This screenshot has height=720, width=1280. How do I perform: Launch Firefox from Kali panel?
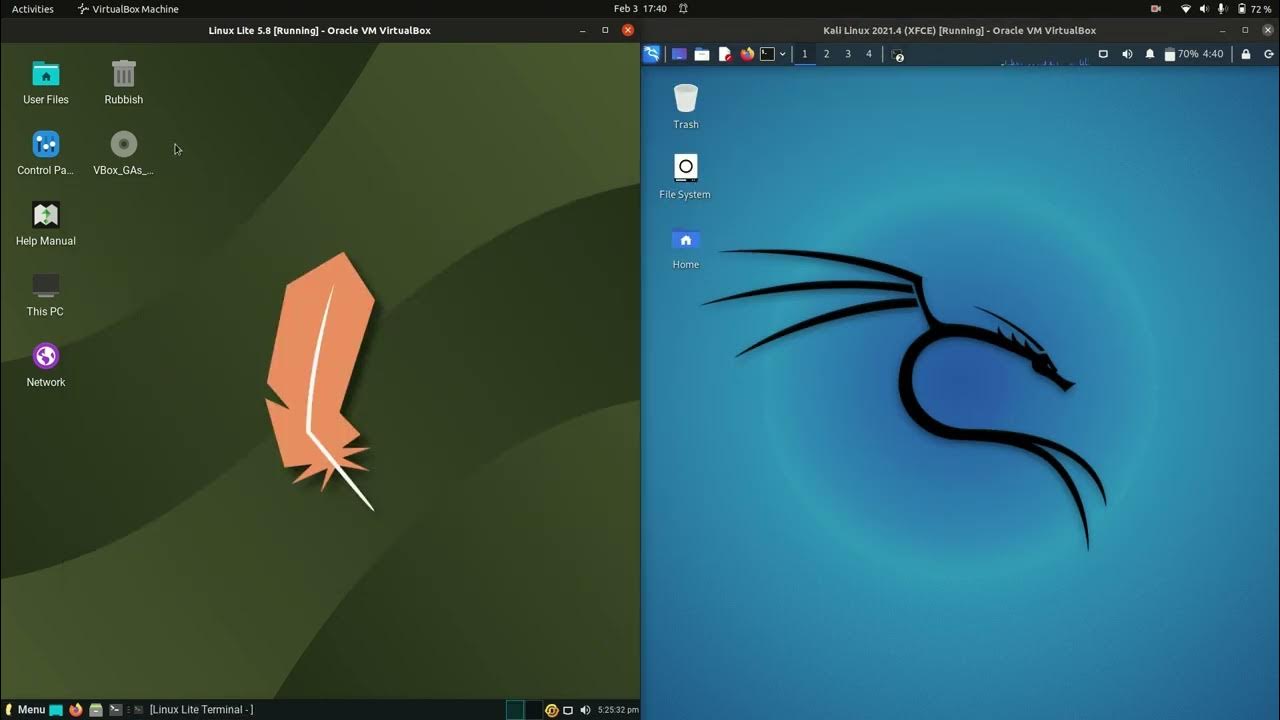747,54
